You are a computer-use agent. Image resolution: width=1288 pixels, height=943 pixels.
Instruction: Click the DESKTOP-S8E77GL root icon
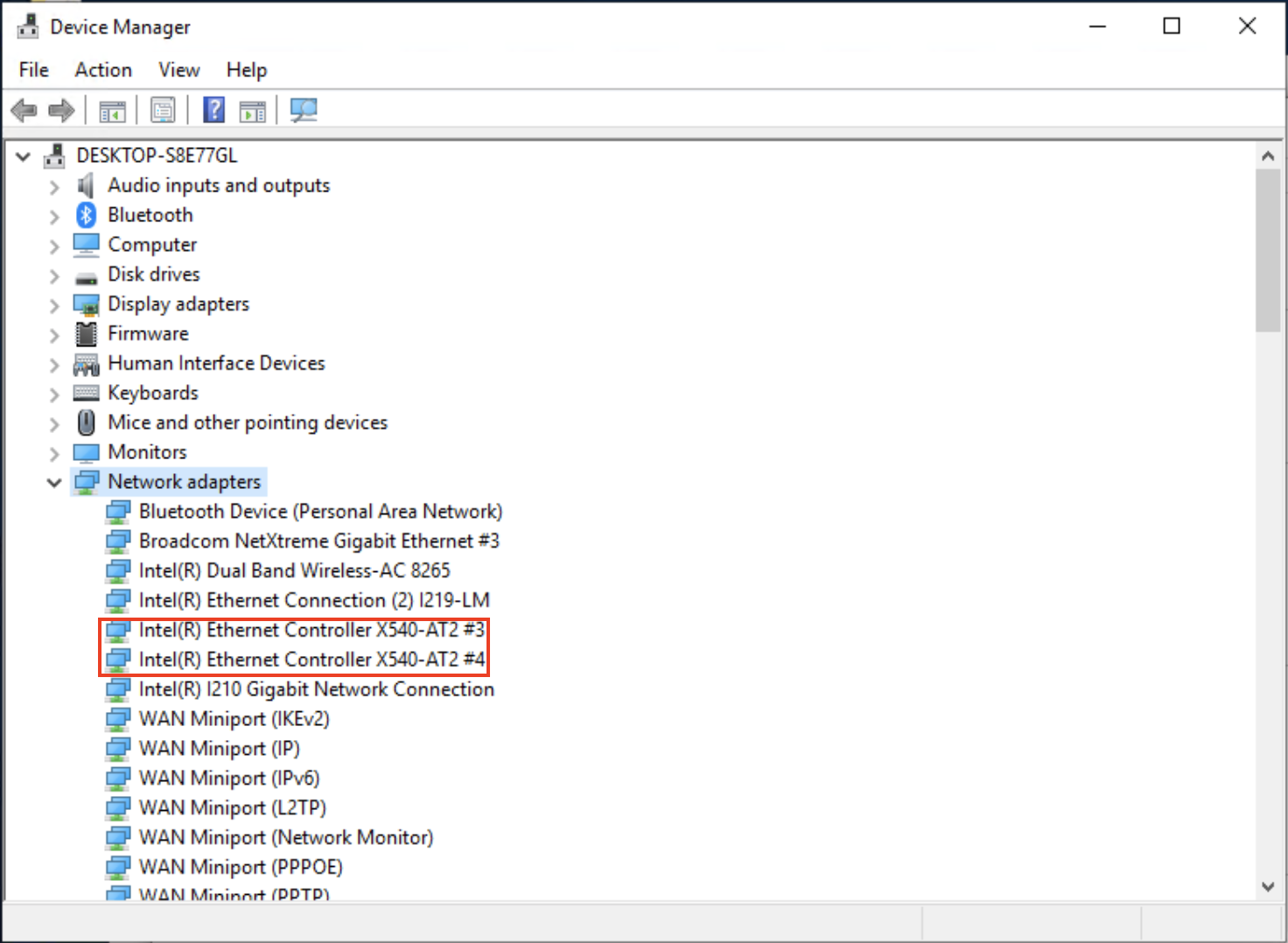(54, 156)
